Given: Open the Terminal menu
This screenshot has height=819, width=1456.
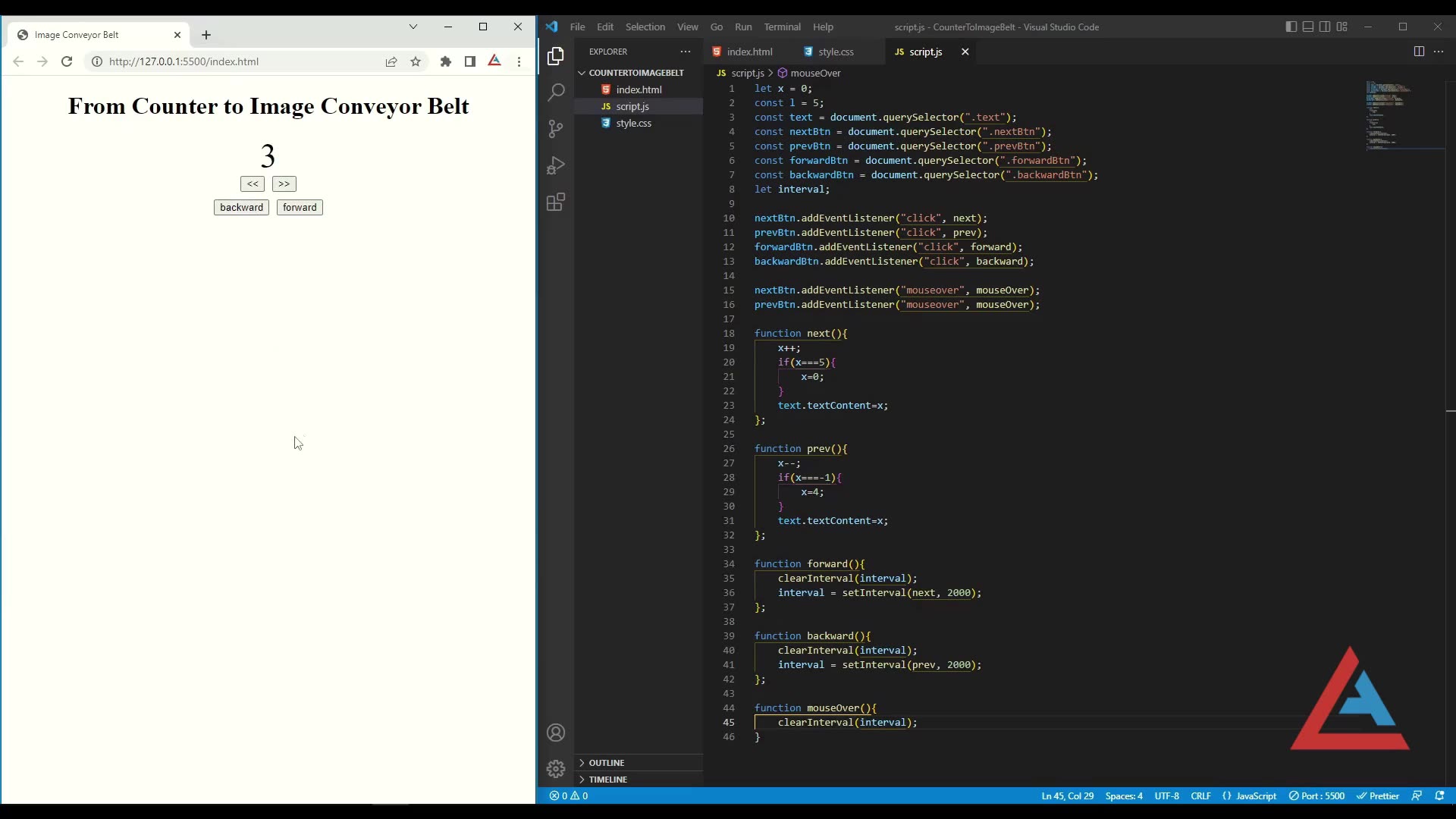Looking at the screenshot, I should pos(783,27).
